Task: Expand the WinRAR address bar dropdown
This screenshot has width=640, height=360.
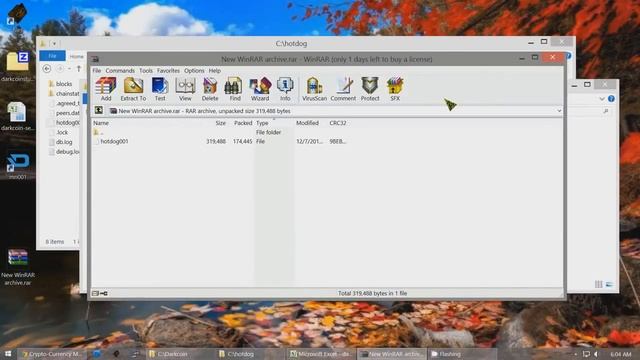Action: pyautogui.click(x=559, y=111)
